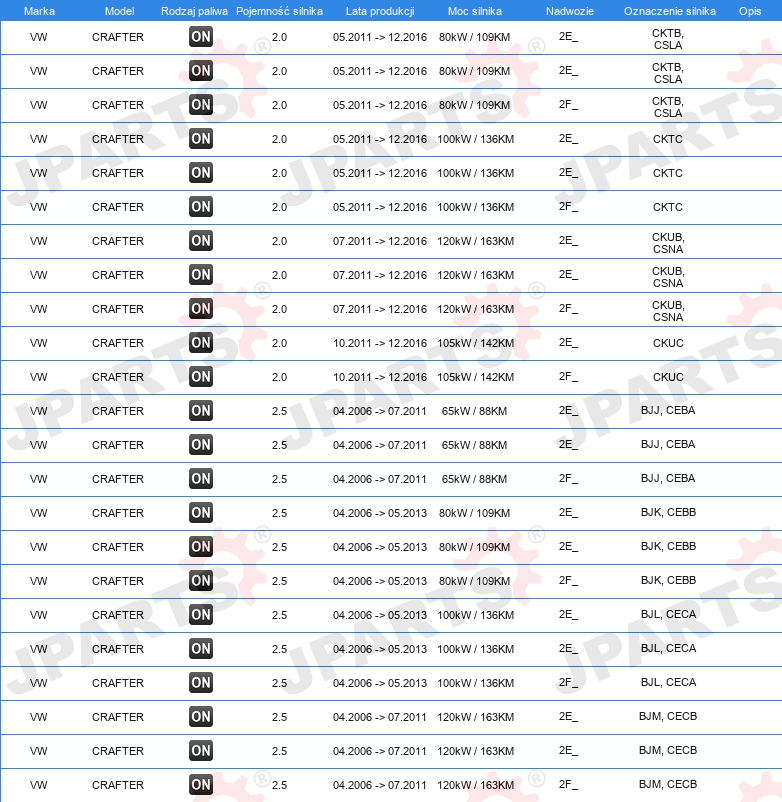
Task: Click BJK, CEBB engine code in the 2F_ row
Action: tap(668, 580)
